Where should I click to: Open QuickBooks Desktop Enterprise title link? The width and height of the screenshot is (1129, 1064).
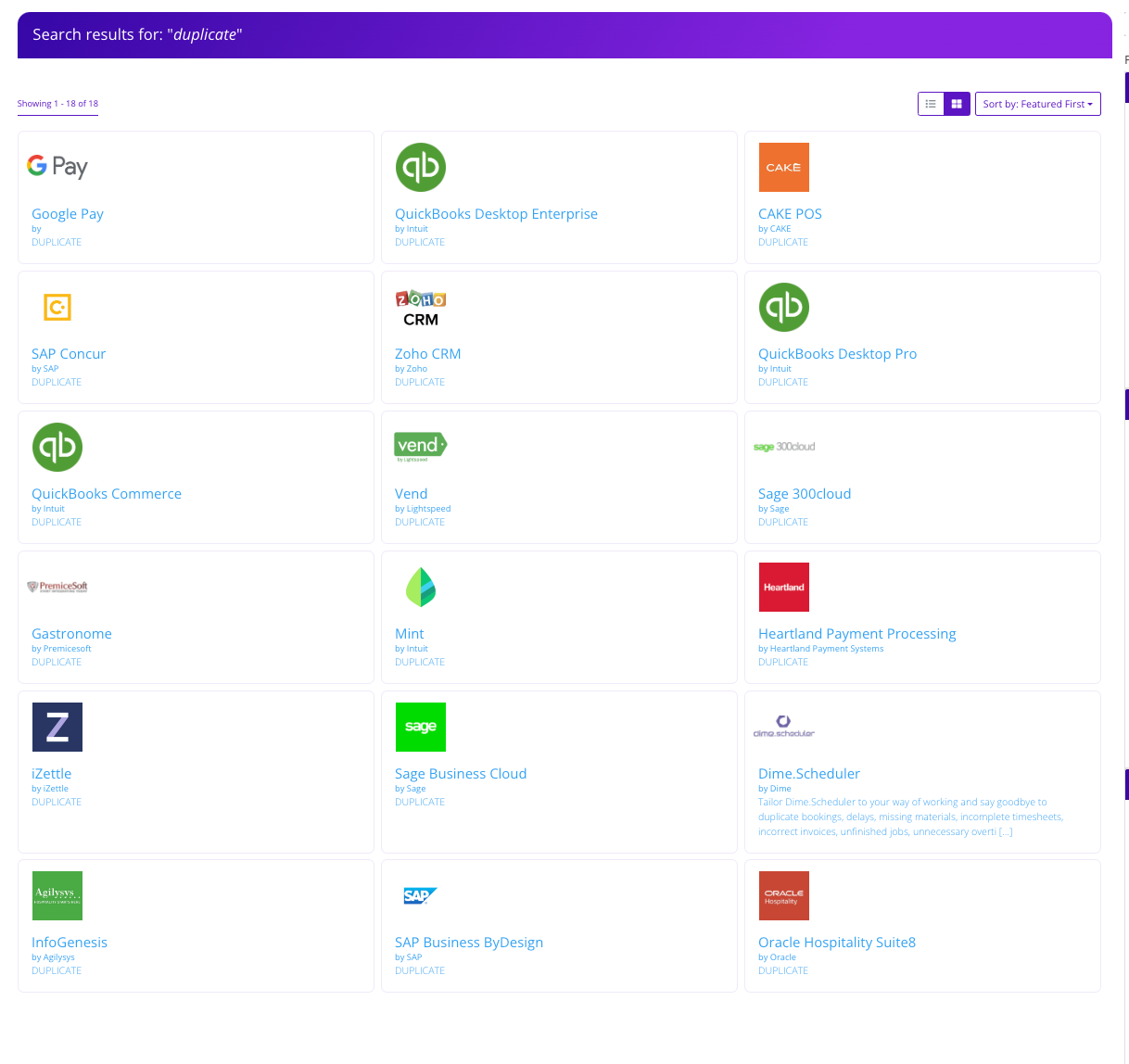(x=496, y=214)
